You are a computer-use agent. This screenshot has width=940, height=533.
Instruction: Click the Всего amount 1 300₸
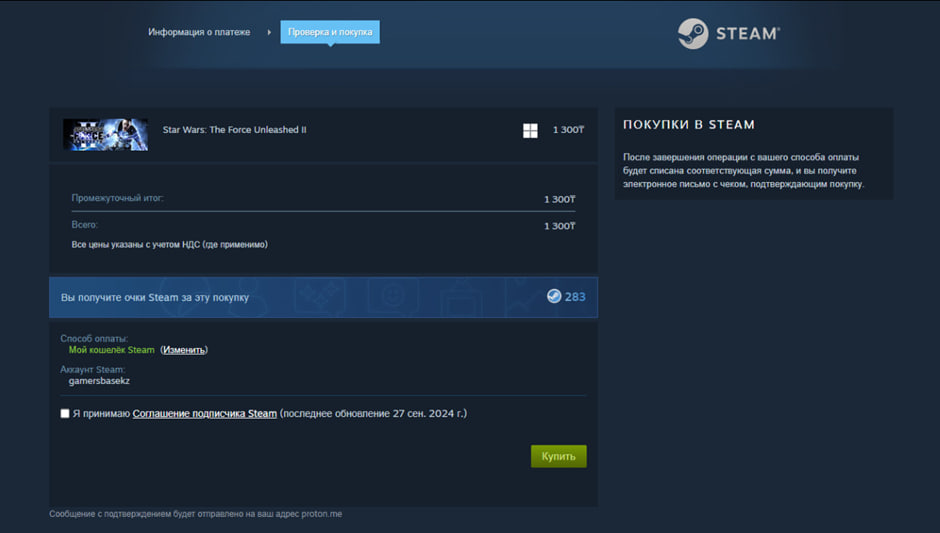[560, 226]
